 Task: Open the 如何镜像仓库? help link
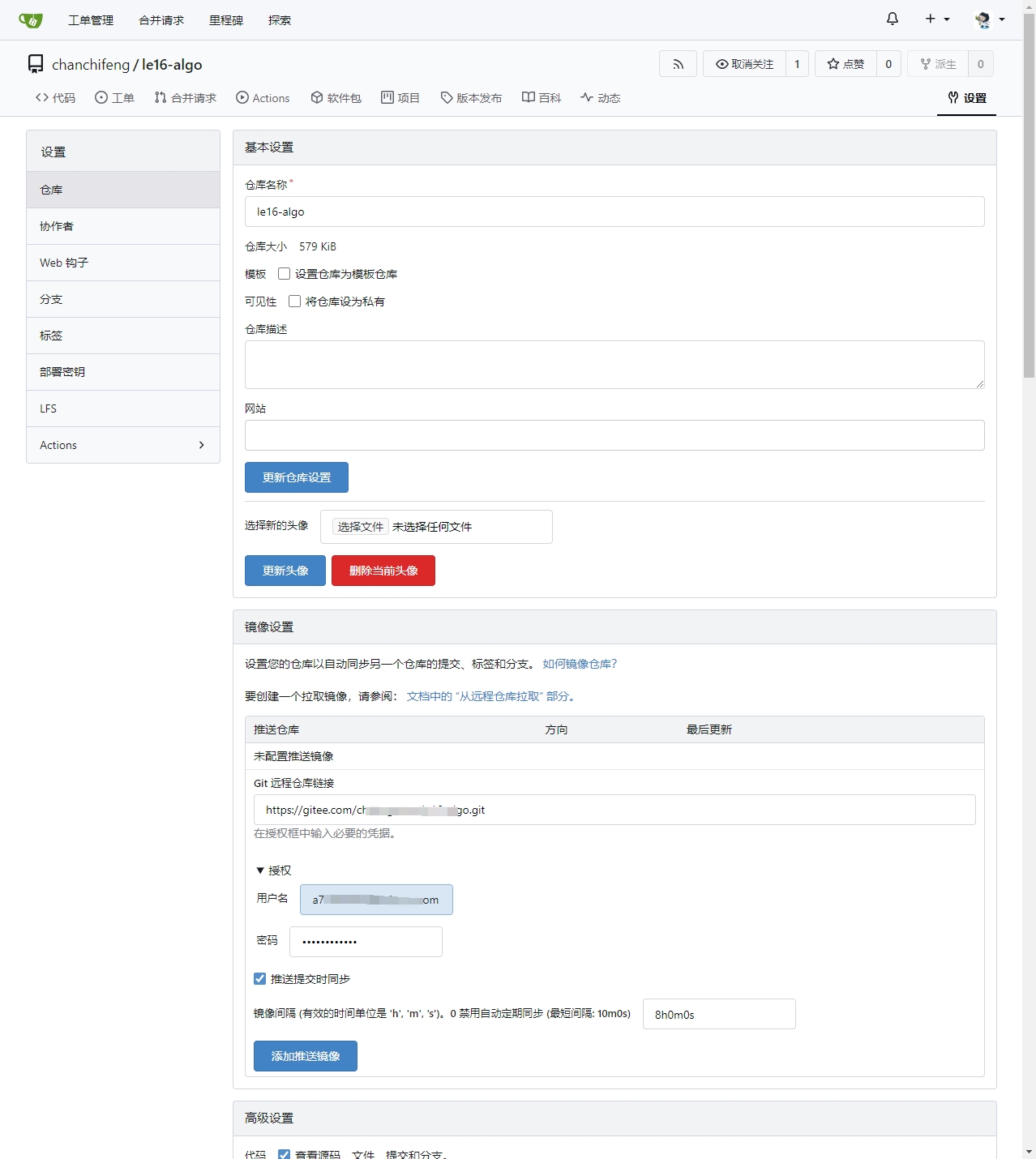coord(580,664)
